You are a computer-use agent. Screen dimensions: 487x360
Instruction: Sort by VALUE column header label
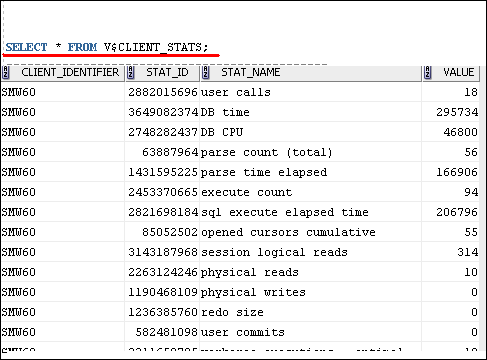459,72
